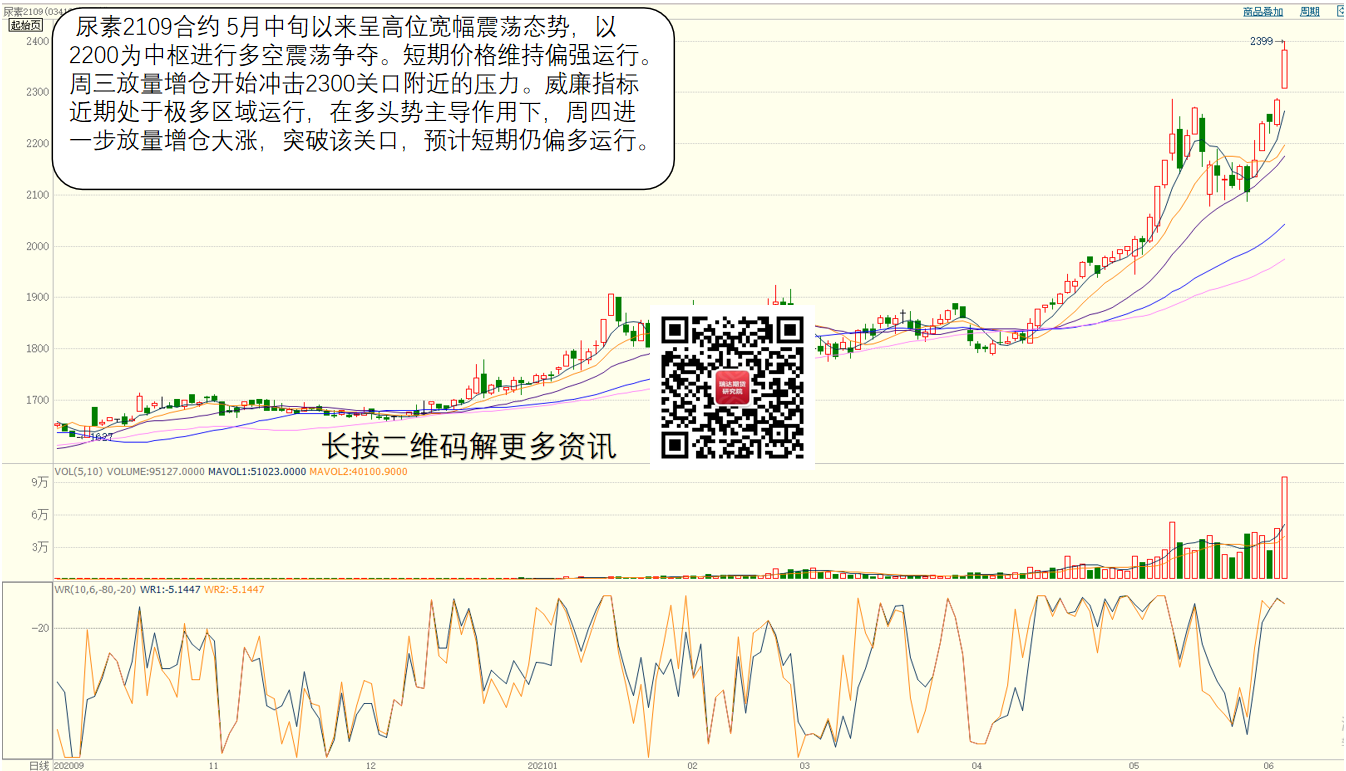Open the 商品叠加 link

click(1262, 12)
